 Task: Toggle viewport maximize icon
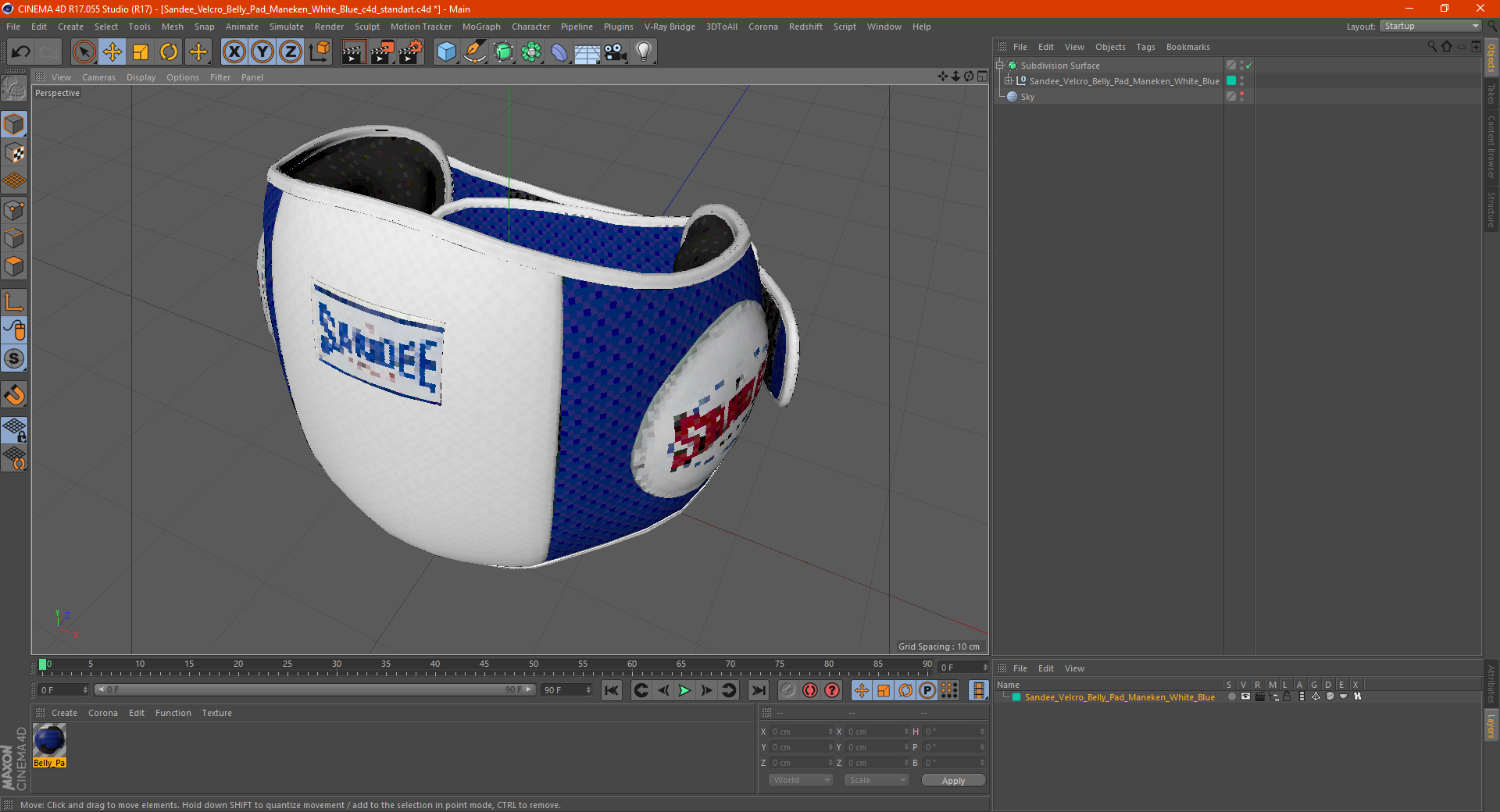[982, 77]
